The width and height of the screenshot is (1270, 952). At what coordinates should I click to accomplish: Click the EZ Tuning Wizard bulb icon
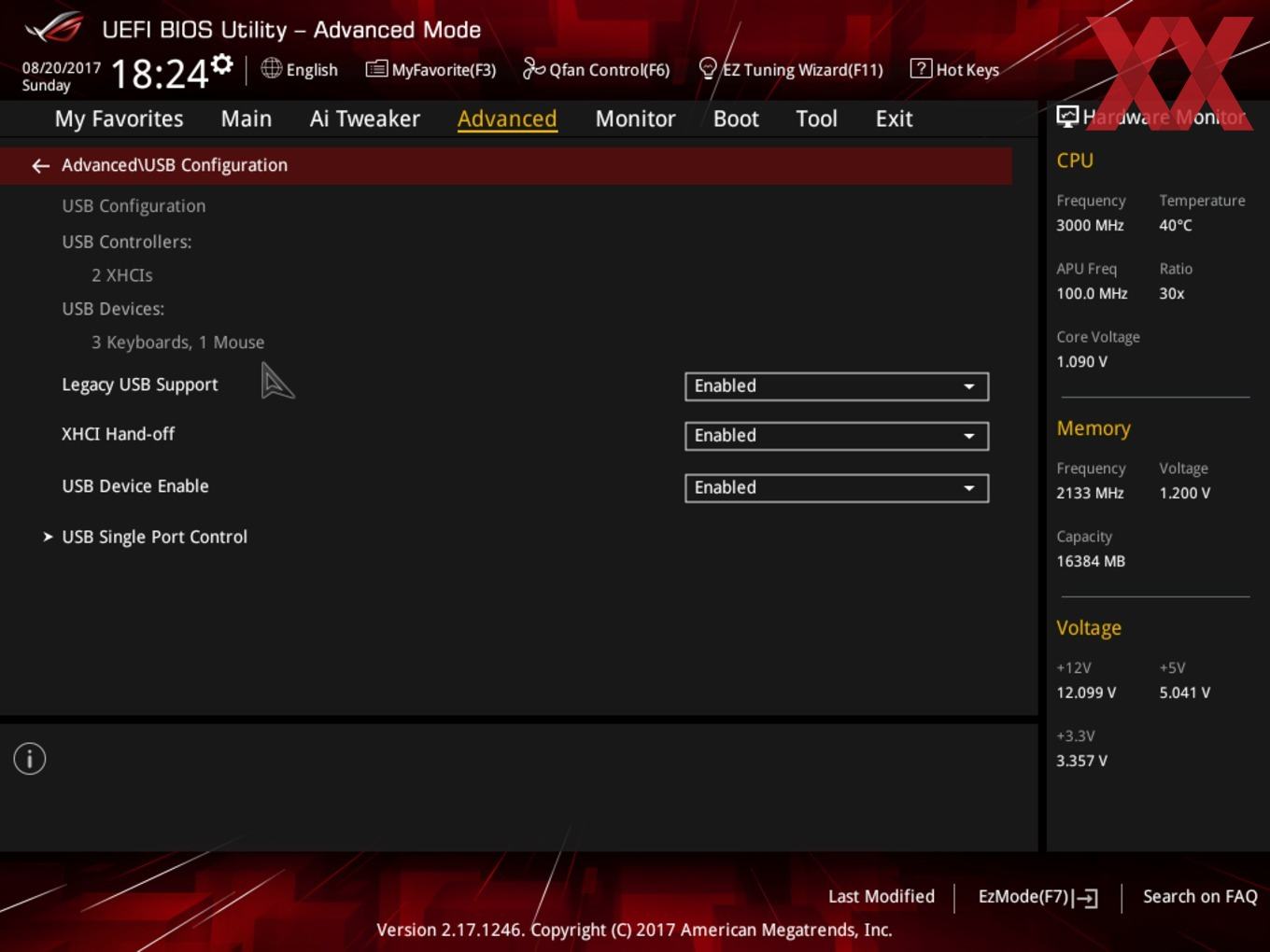pyautogui.click(x=708, y=69)
